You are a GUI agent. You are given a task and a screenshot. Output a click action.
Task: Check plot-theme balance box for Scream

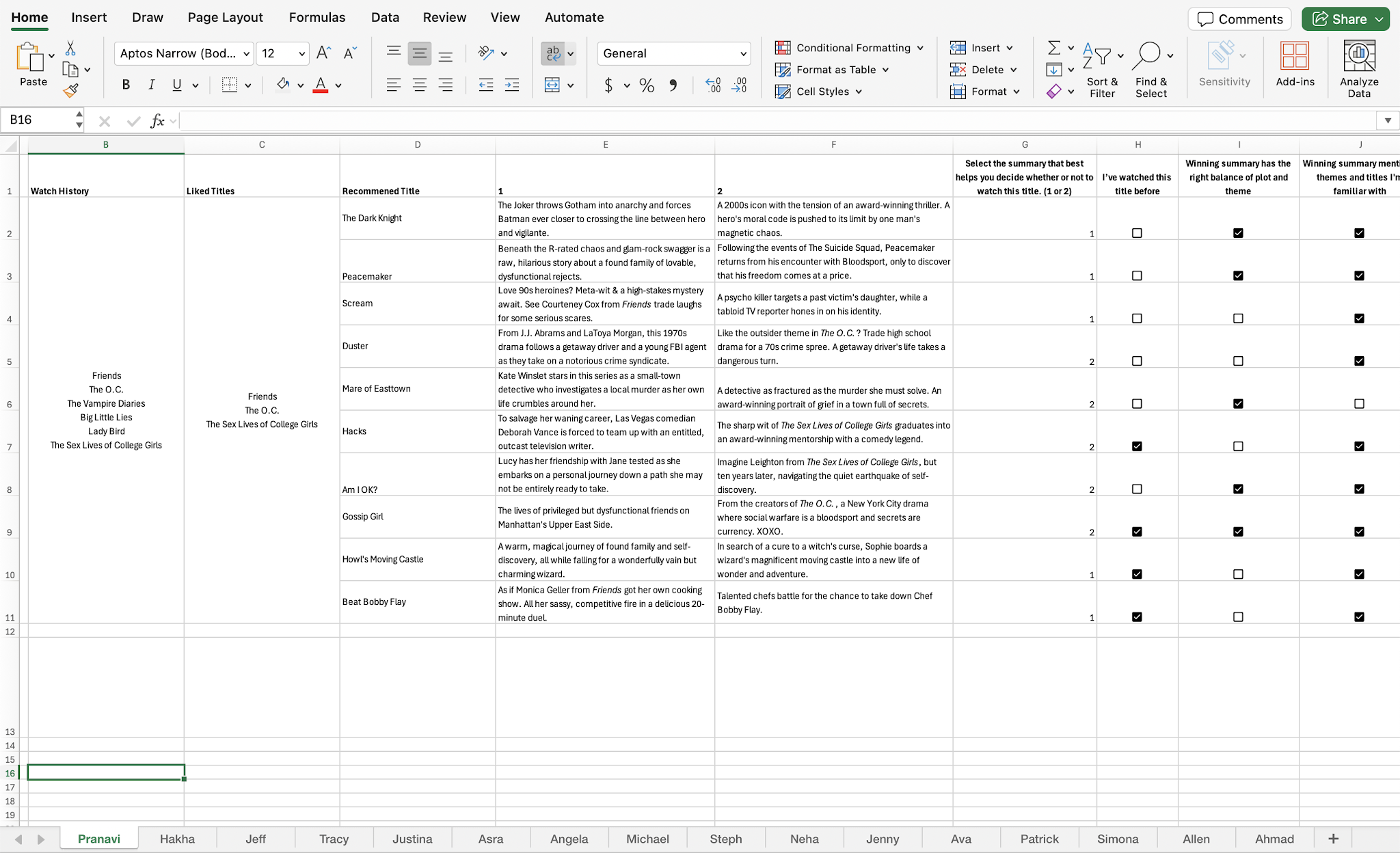point(1238,319)
